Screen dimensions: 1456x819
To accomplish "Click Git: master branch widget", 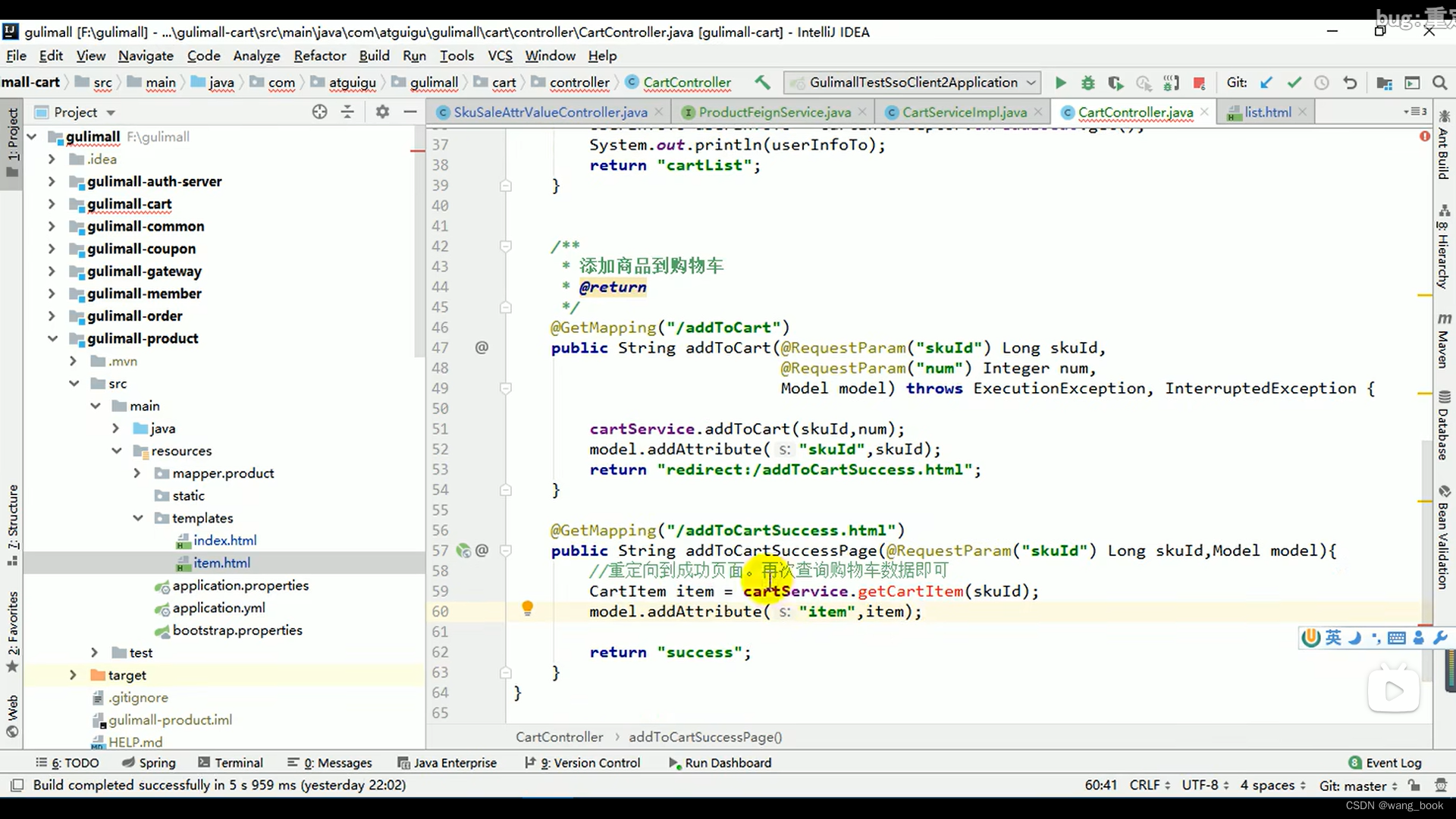I will [1358, 785].
